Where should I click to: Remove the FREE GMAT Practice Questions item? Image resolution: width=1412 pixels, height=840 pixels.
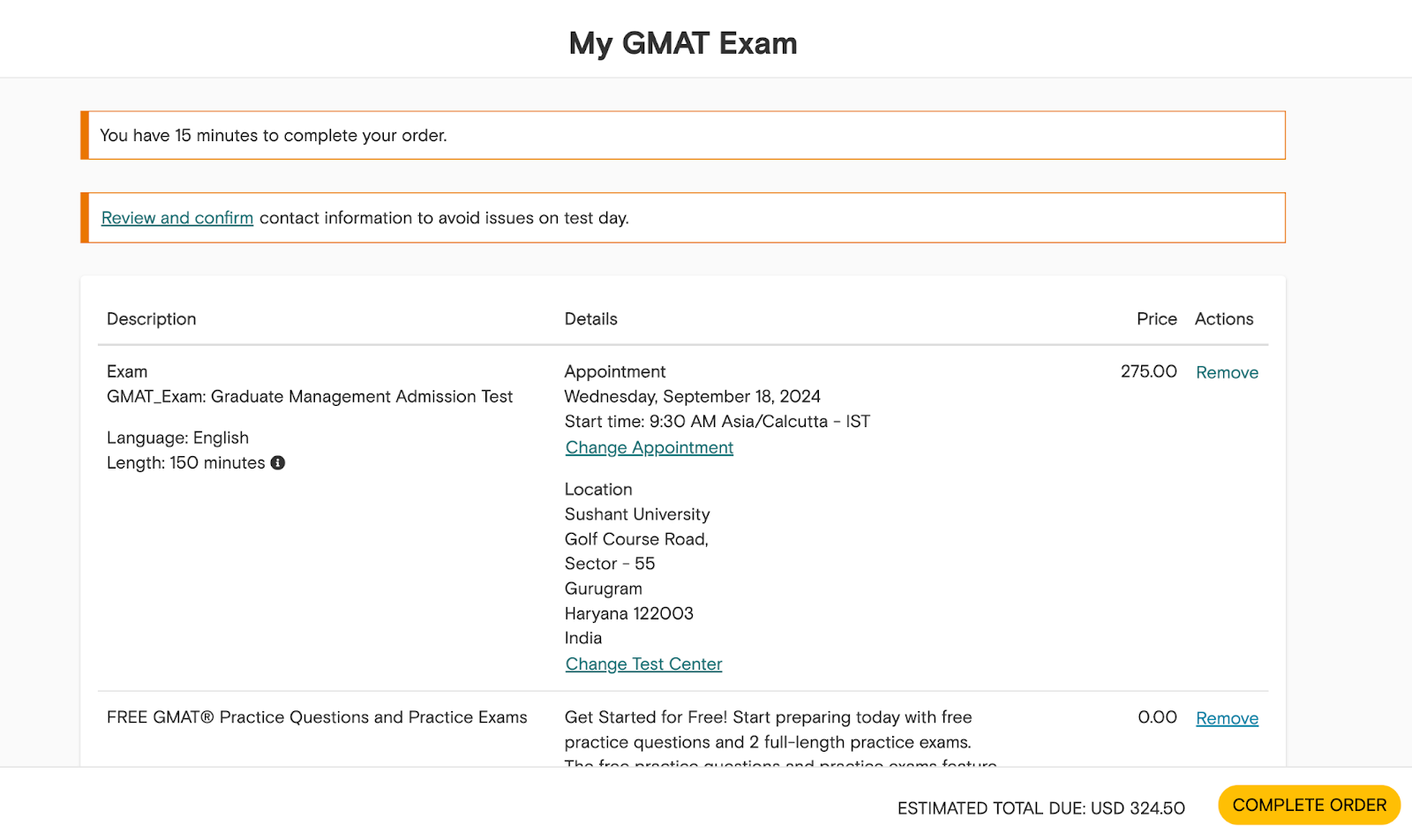1227,718
